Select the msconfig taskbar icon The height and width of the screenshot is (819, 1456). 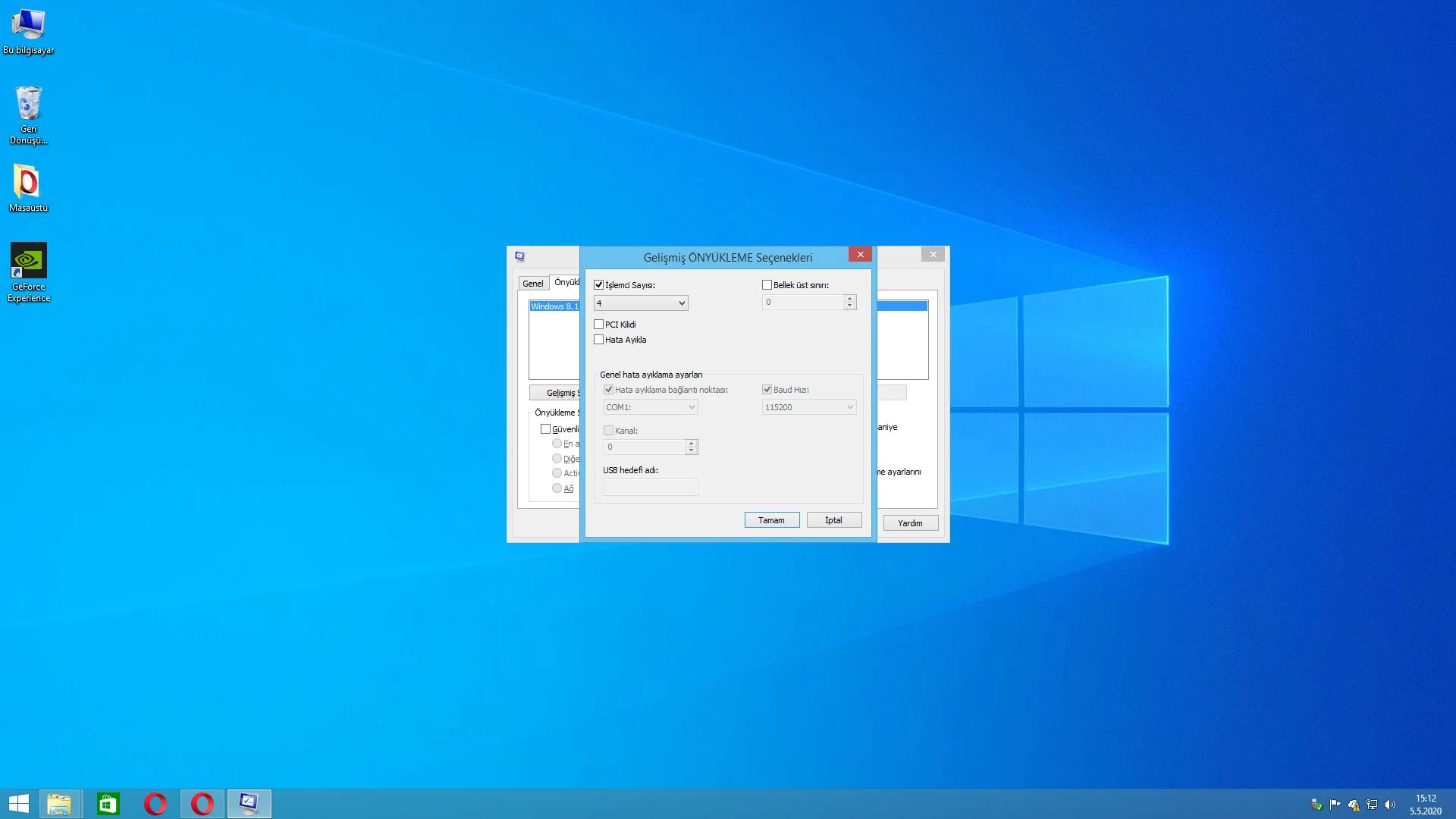249,803
